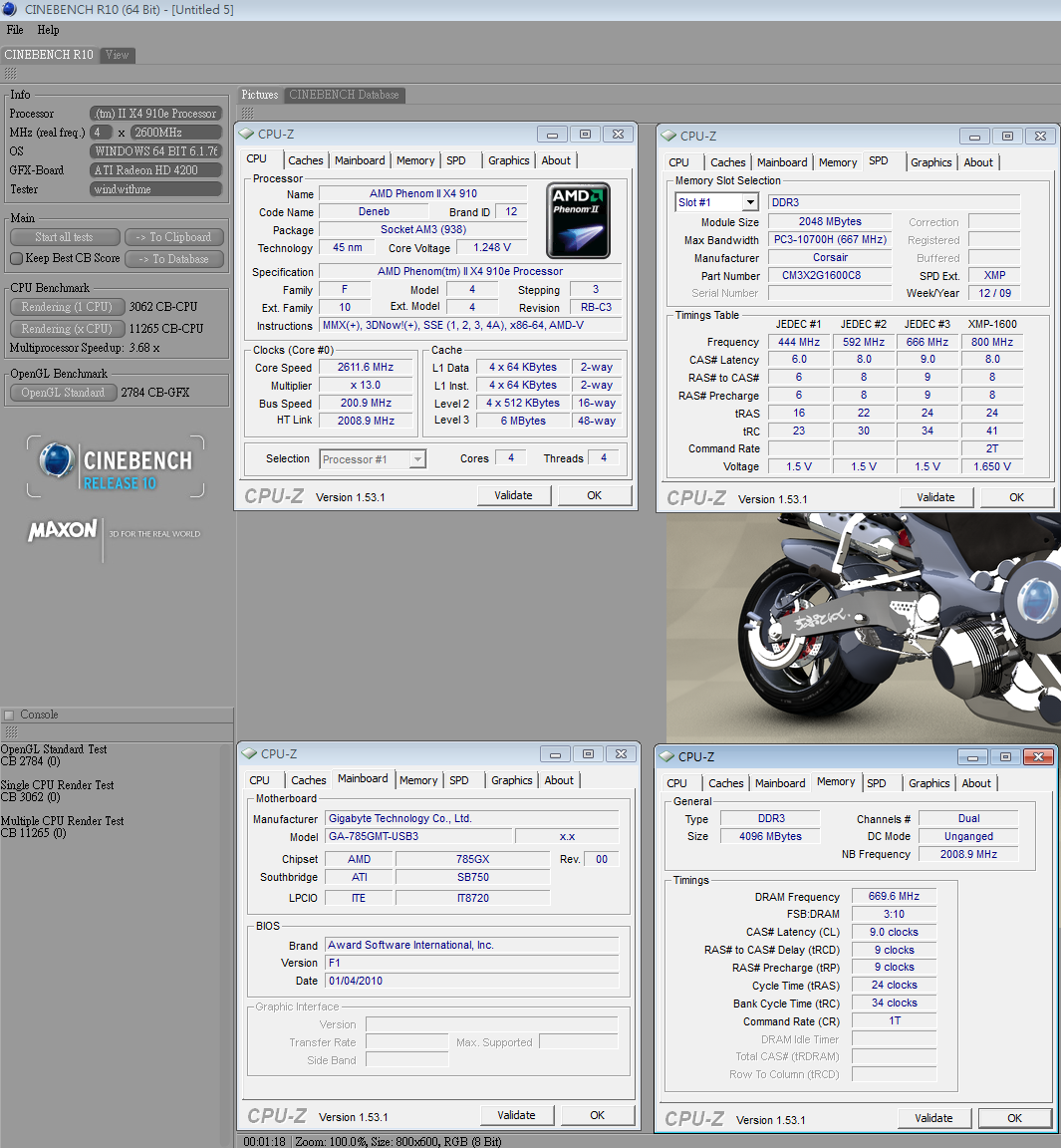The height and width of the screenshot is (1148, 1061).
Task: Open the Slot #1 memory slot dropdown
Action: (x=750, y=202)
